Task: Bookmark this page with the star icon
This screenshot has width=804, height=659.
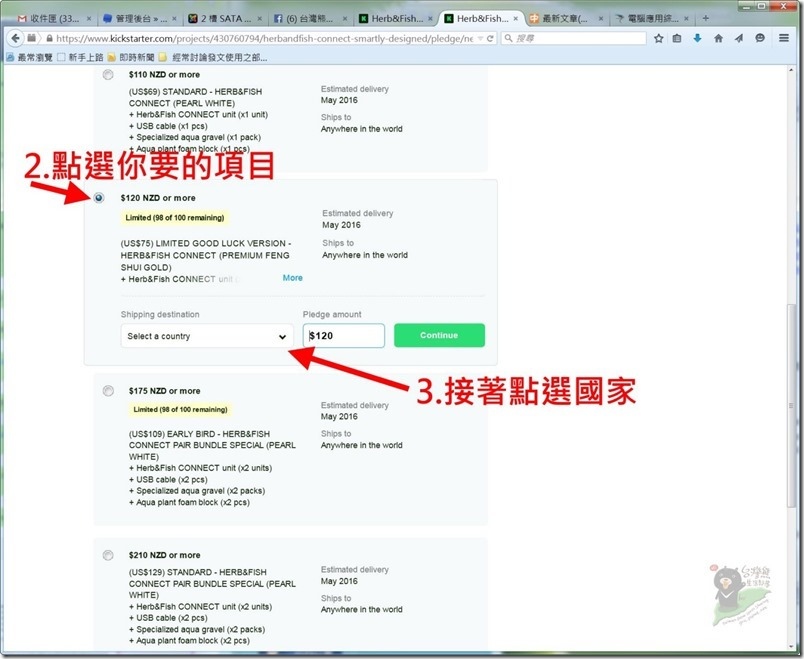Action: [x=659, y=38]
